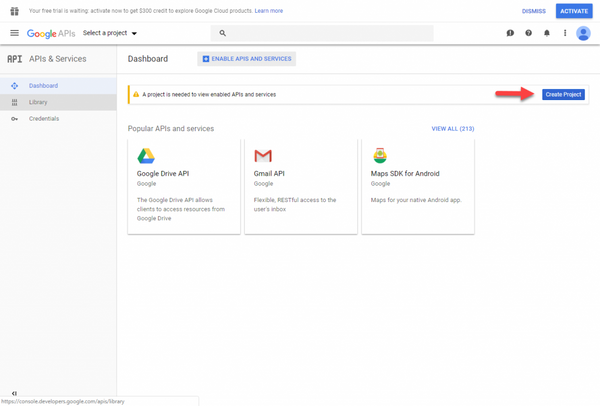600x406 pixels.
Task: Open the help question mark icon
Action: tap(528, 33)
